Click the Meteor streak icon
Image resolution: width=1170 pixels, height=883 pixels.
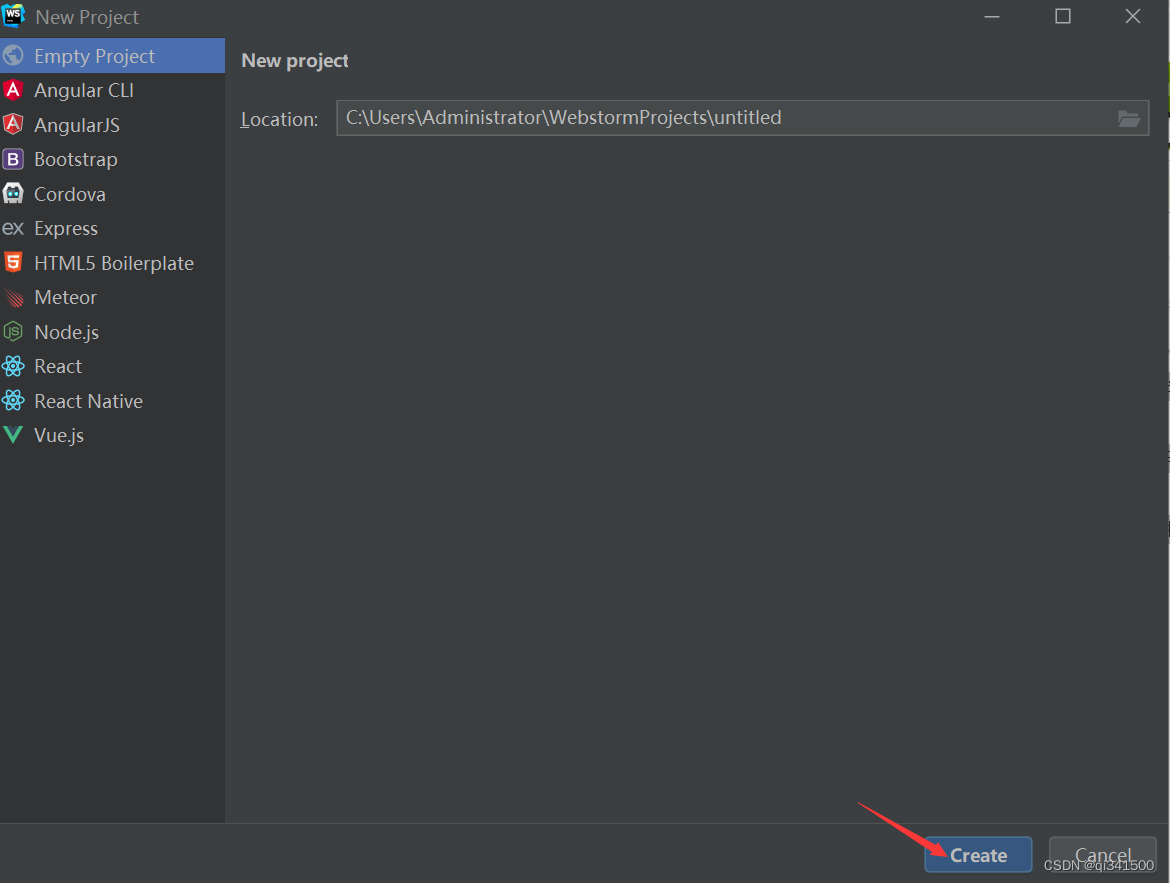[x=13, y=297]
